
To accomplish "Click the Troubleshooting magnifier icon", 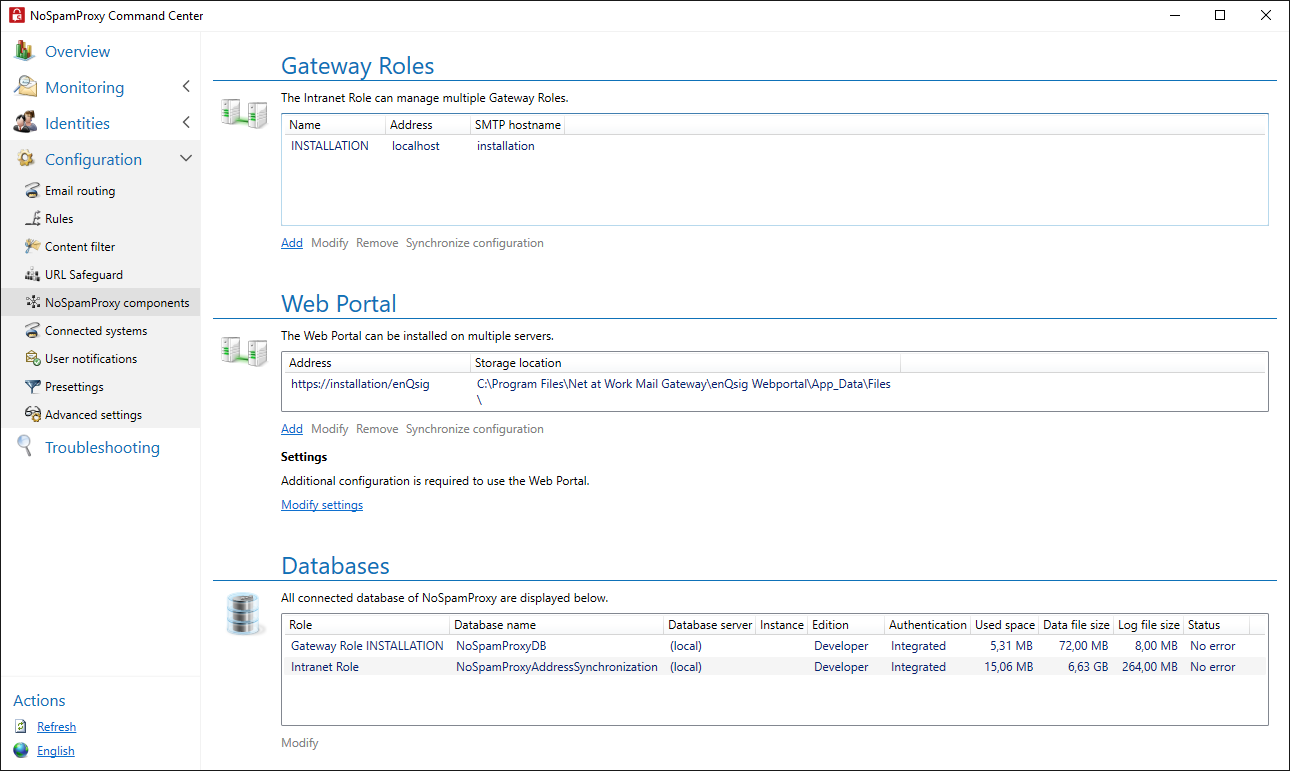I will pos(25,447).
